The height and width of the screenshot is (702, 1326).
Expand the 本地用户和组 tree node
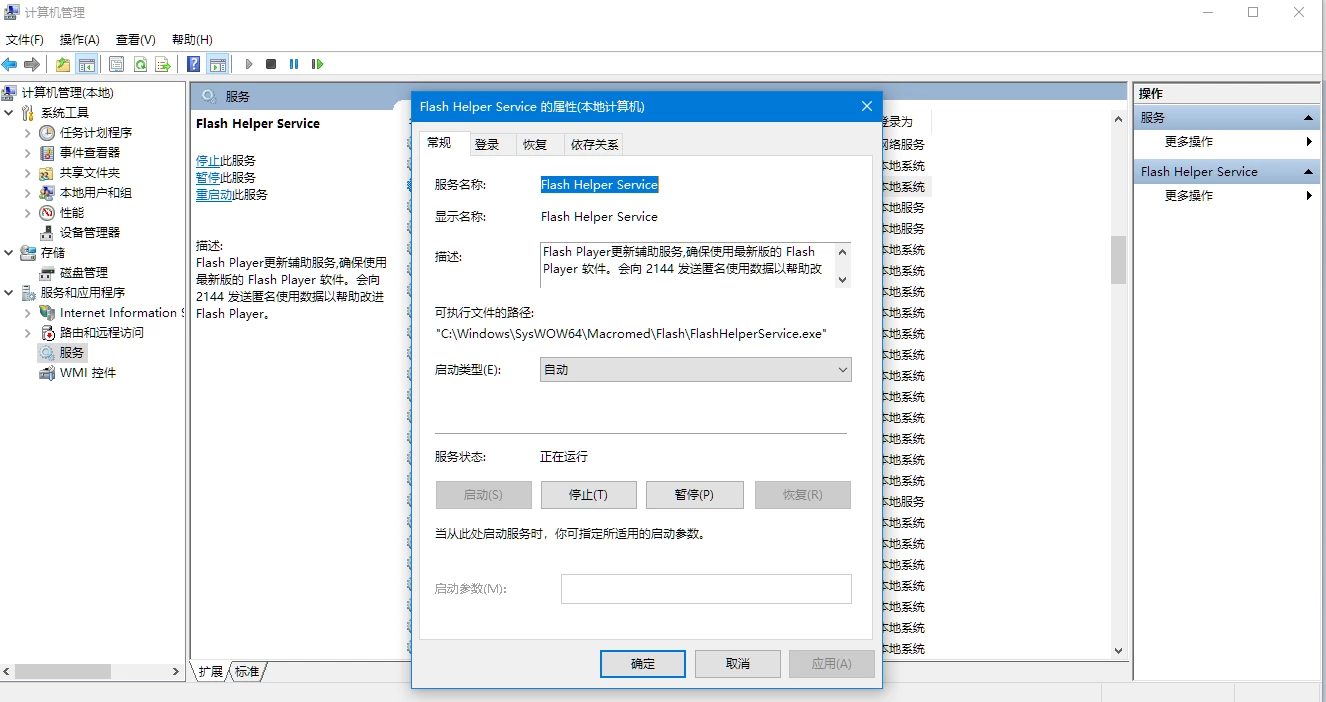click(x=28, y=193)
